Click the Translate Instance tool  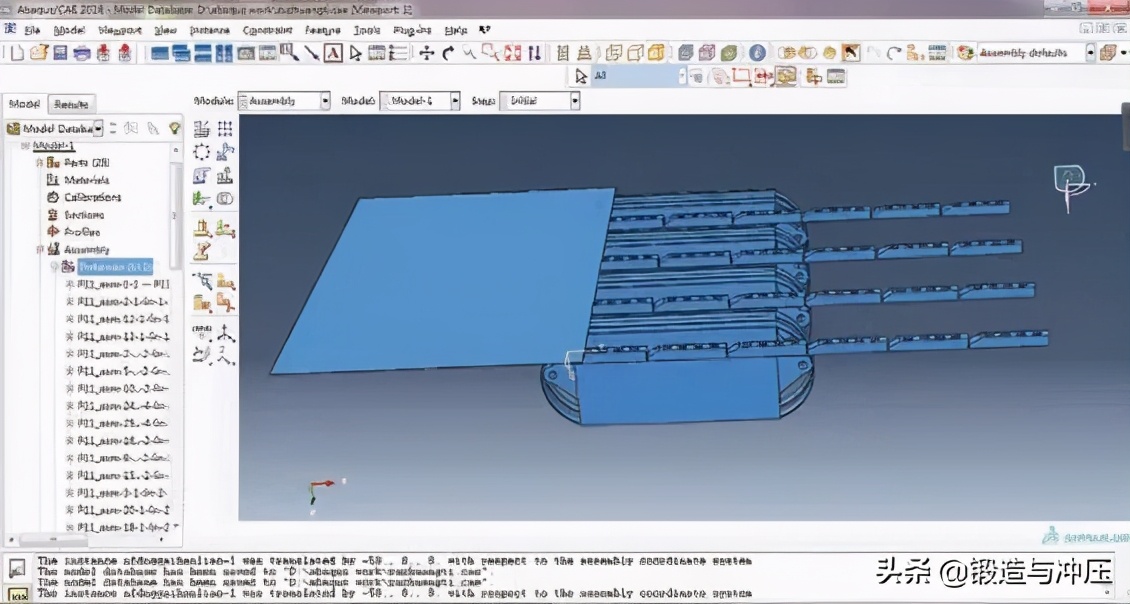[x=225, y=152]
